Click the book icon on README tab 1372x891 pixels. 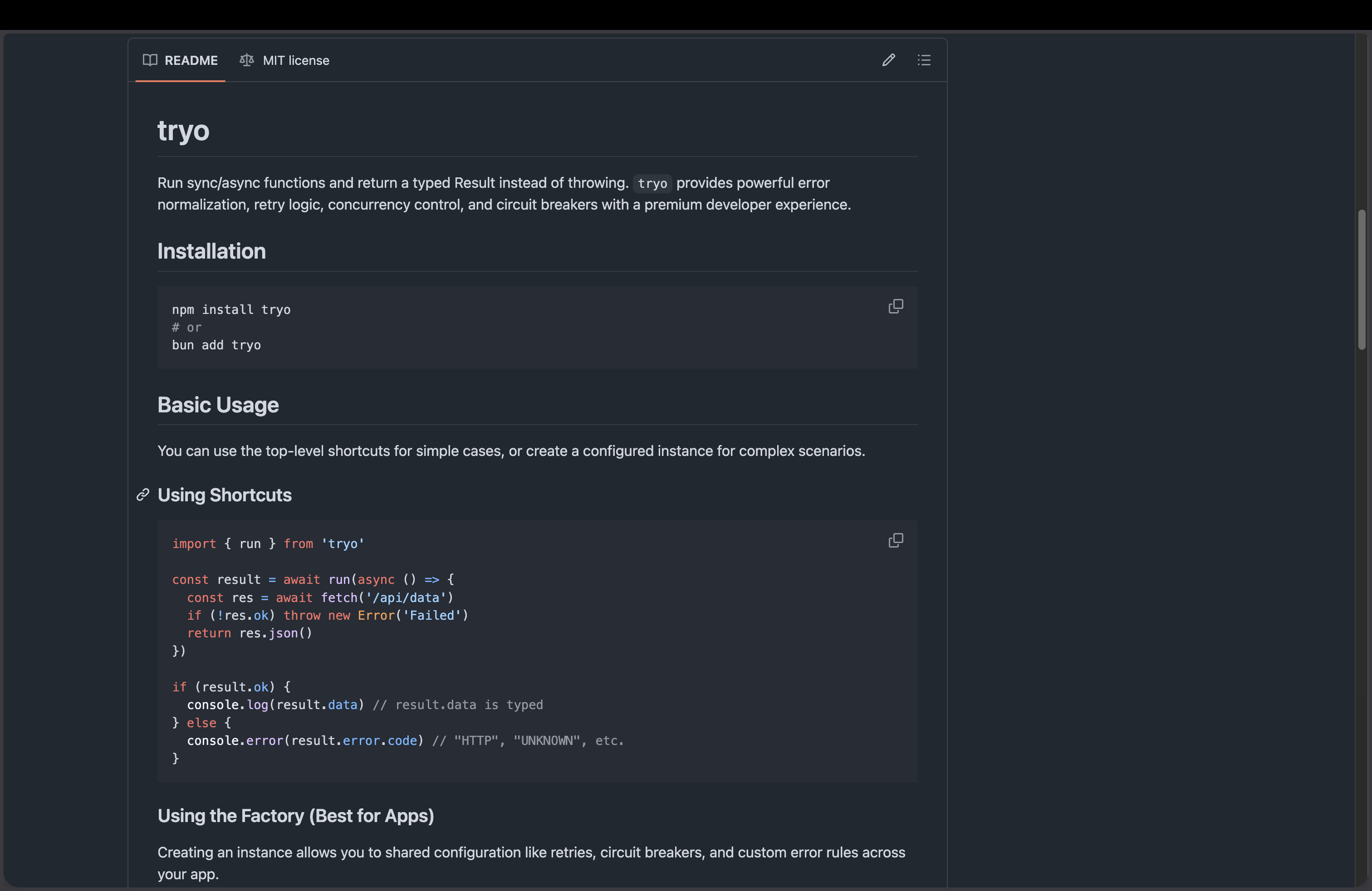150,60
